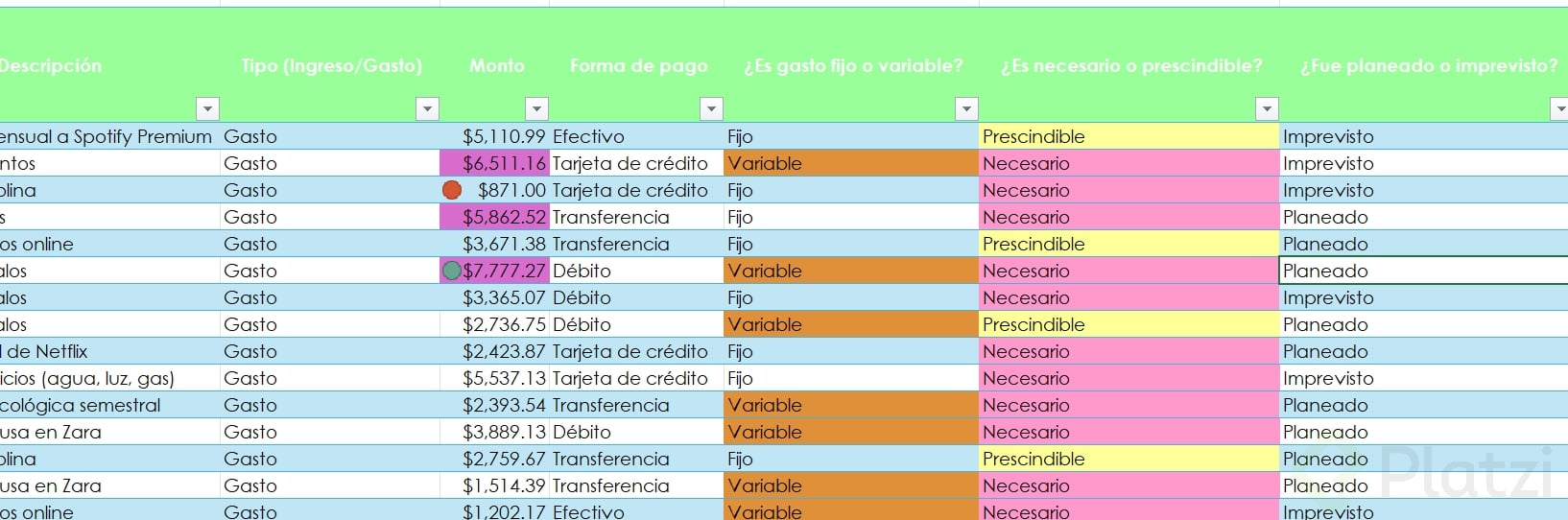Click the servicios (agua, luz, gas) cell
Viewport: 1568px width, 520px height.
coord(109,378)
